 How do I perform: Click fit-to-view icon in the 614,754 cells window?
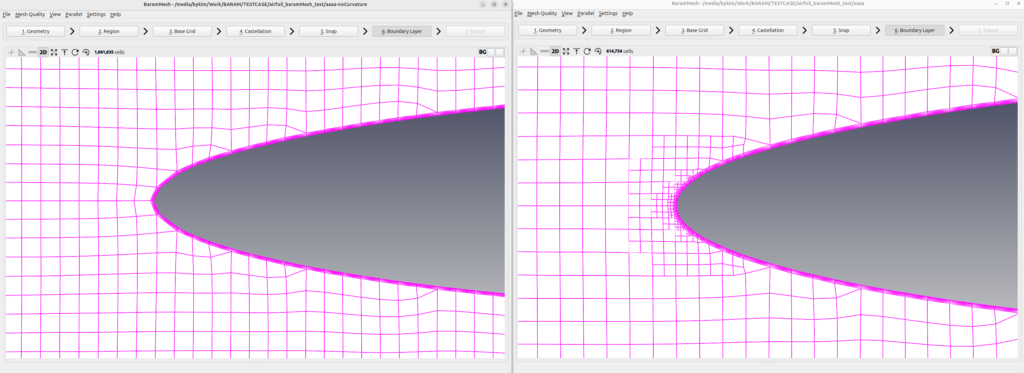click(566, 51)
